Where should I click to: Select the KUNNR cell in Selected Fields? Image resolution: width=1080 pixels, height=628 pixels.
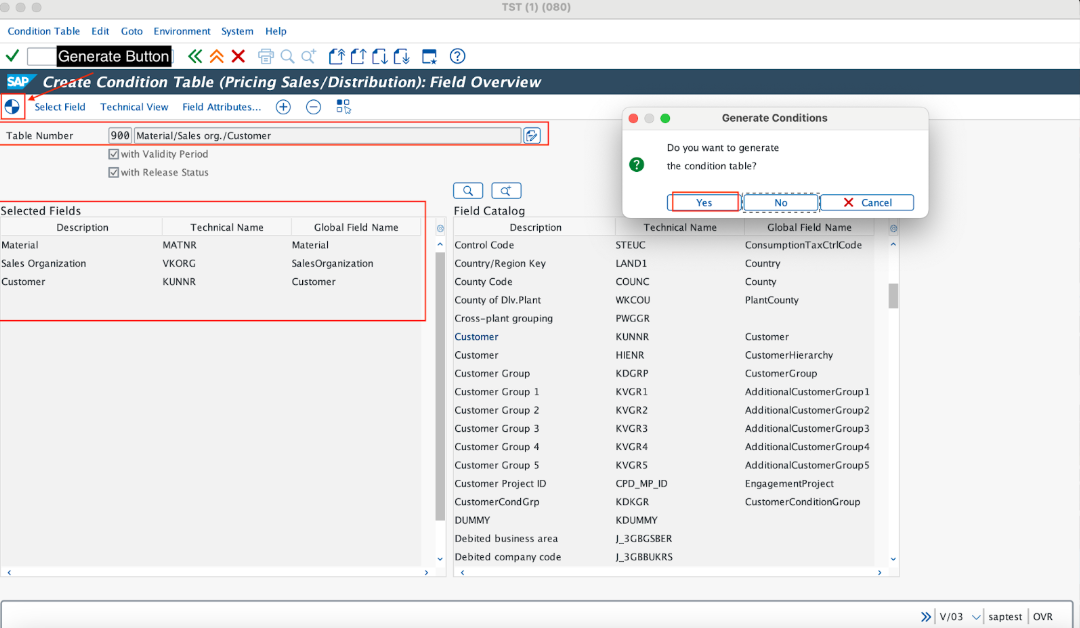179,282
